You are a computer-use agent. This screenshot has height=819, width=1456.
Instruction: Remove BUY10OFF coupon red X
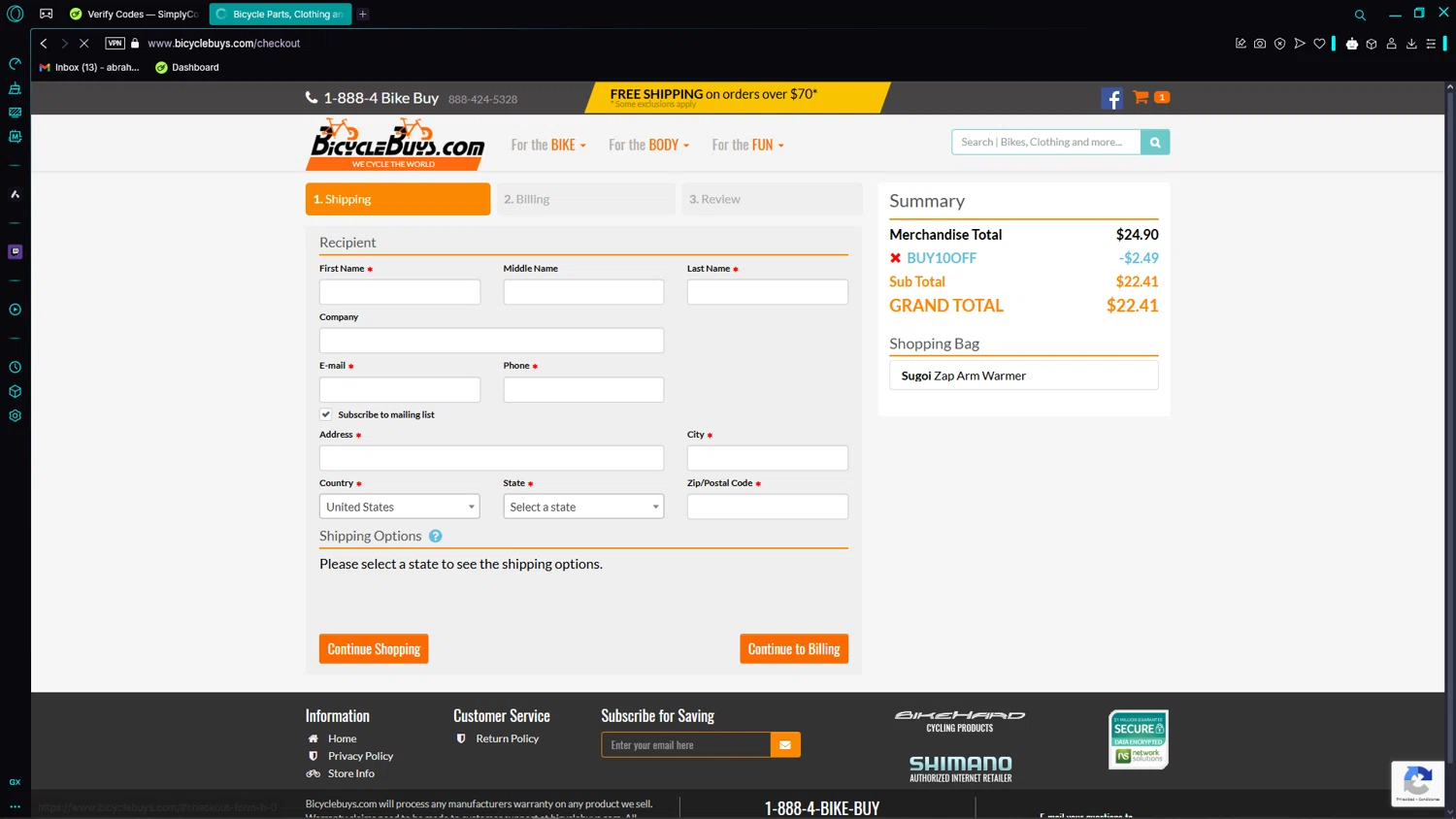tap(895, 258)
